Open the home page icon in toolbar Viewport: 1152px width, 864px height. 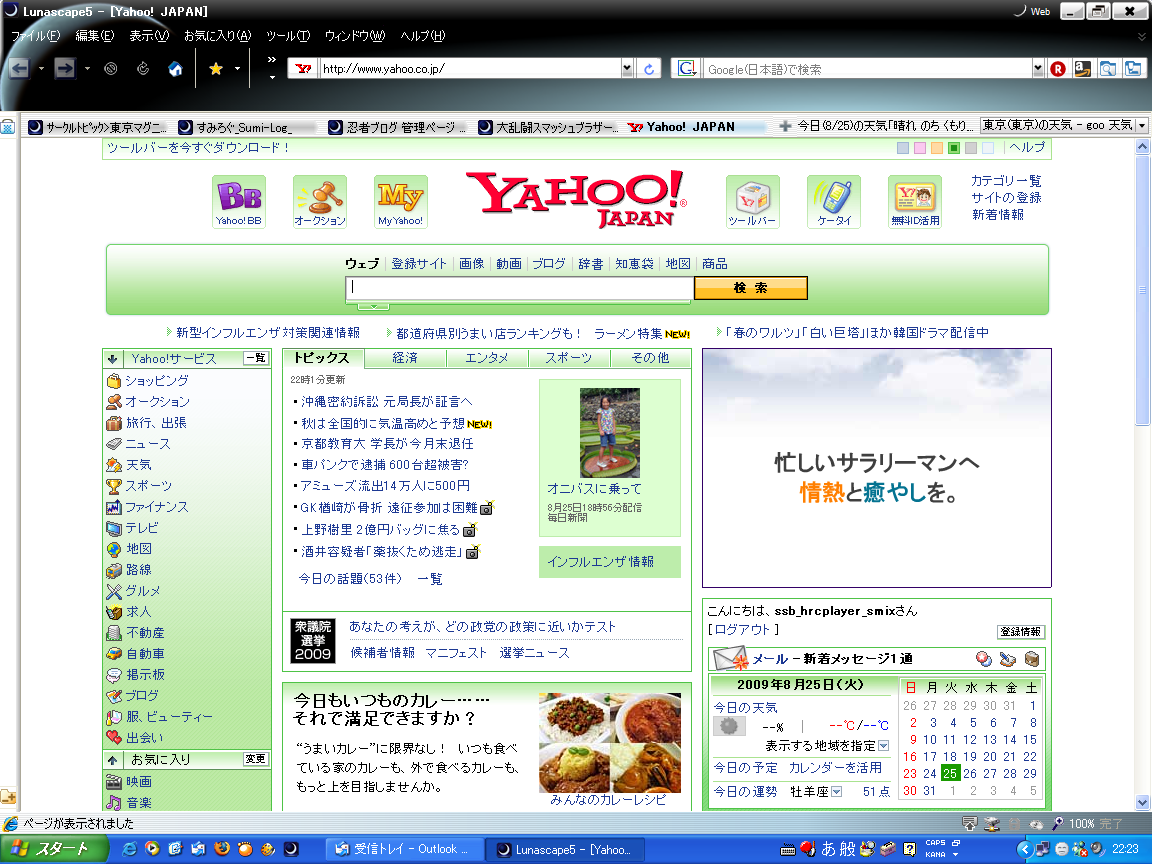tap(176, 69)
